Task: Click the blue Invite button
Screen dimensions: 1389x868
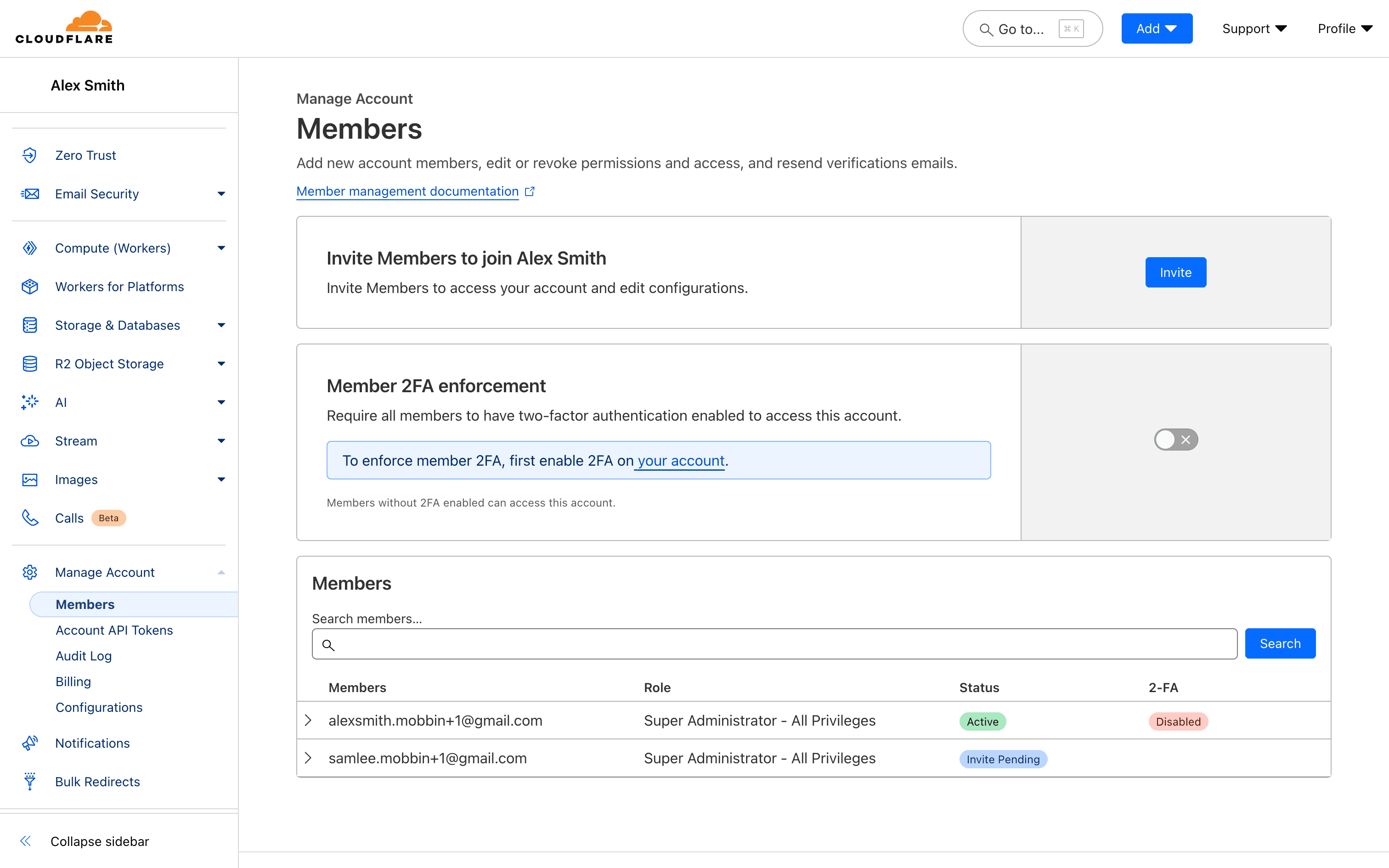Action: point(1175,272)
